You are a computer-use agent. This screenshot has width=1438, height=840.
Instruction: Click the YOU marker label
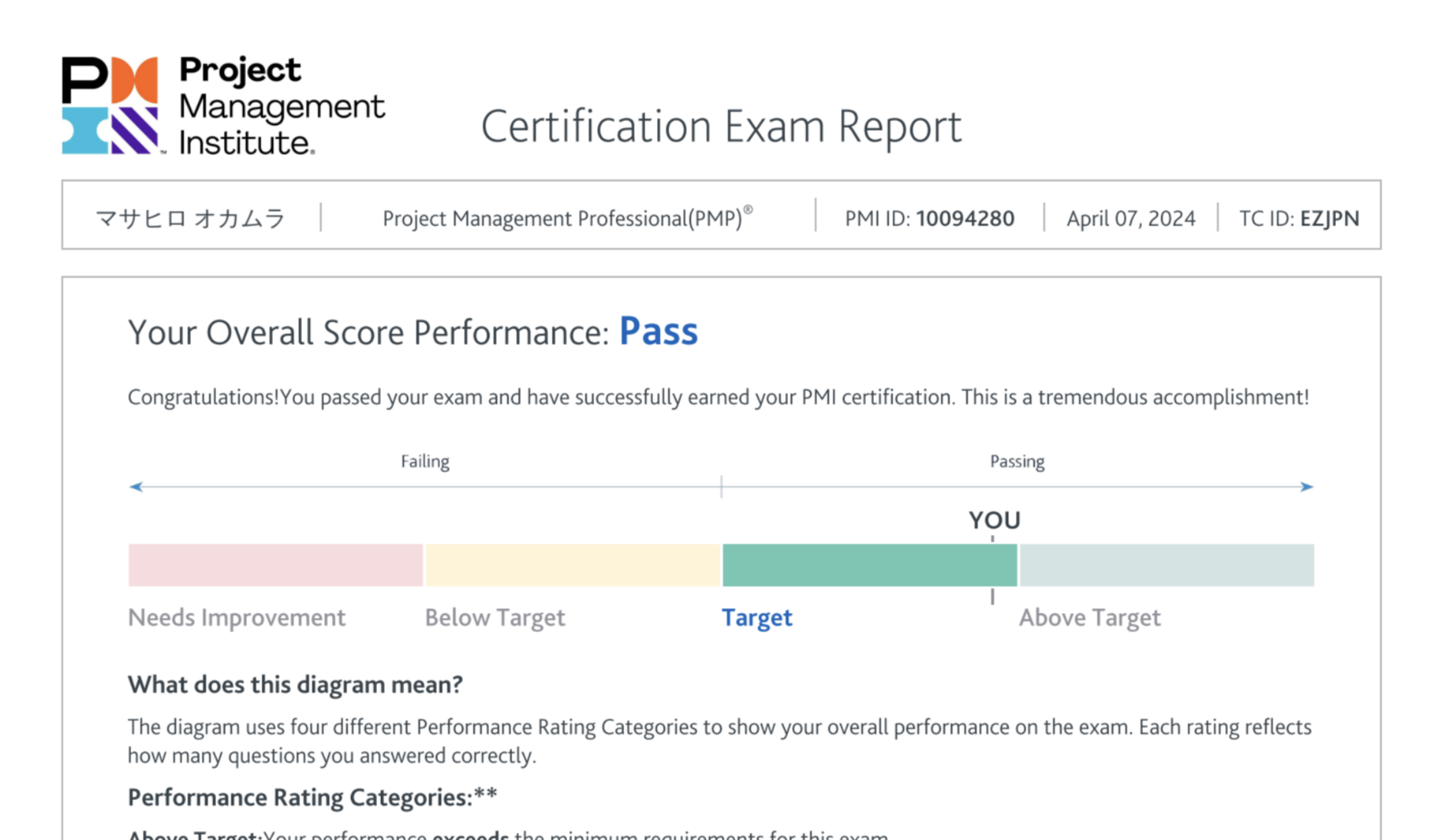(994, 520)
